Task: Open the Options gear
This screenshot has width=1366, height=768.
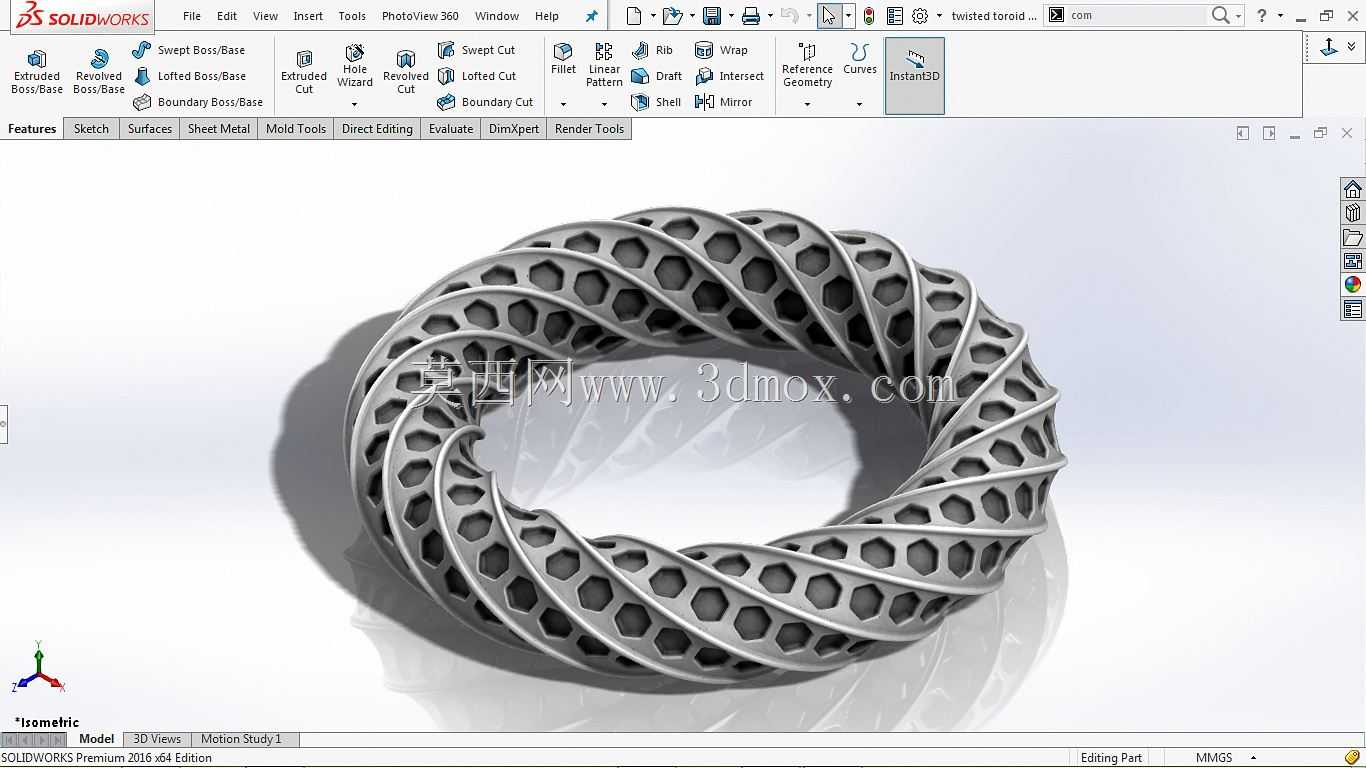Action: (920, 16)
